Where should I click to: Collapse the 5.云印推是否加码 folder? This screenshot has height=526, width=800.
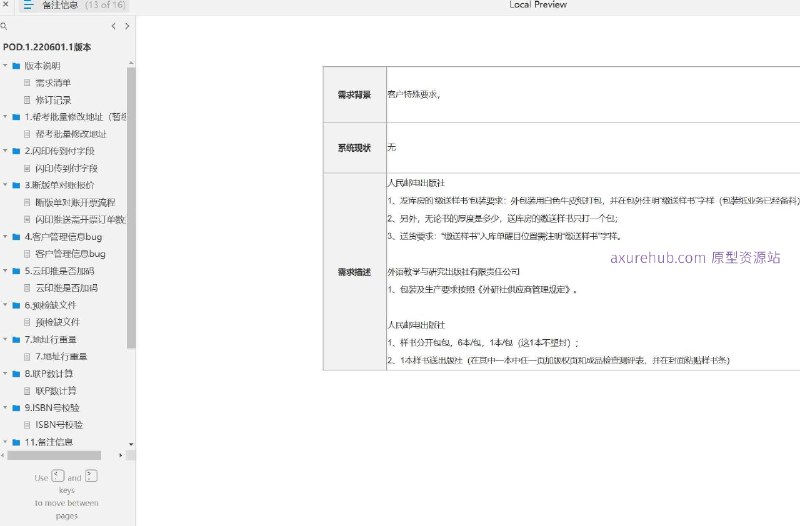click(5, 270)
